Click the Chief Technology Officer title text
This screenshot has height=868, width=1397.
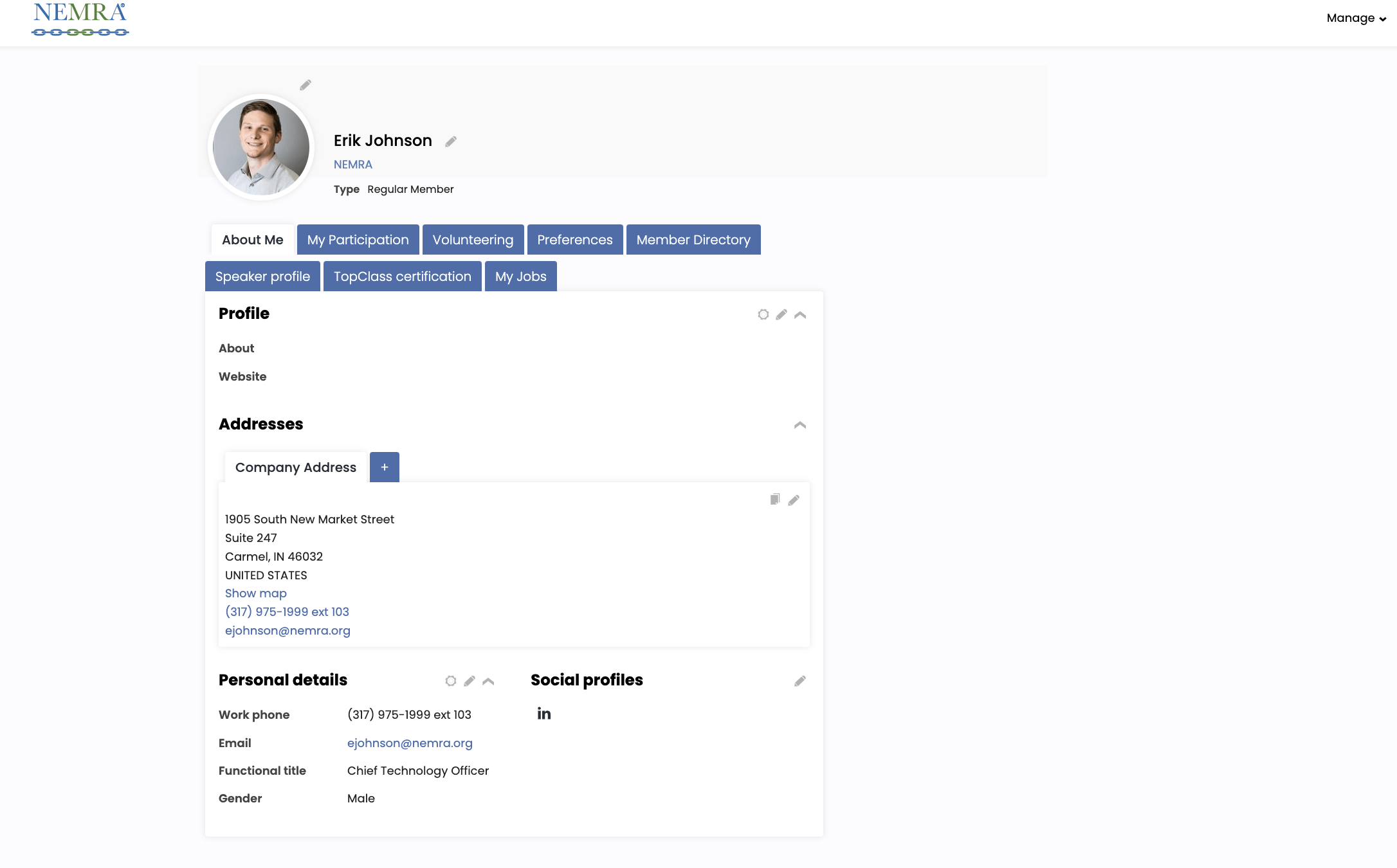pos(418,771)
